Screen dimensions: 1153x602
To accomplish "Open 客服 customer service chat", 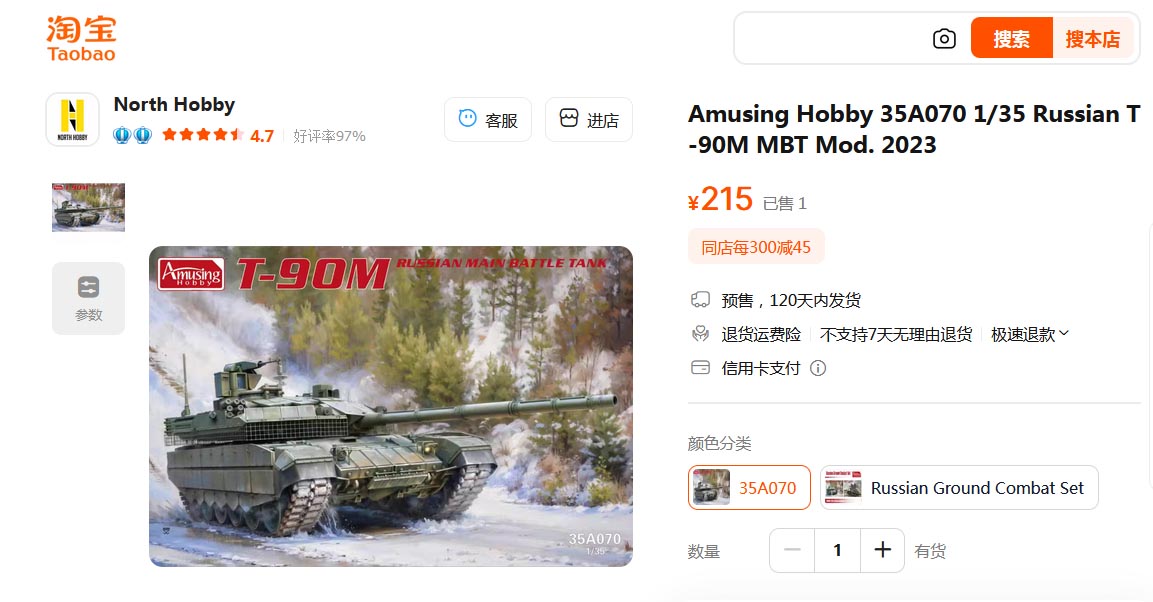I will point(488,120).
